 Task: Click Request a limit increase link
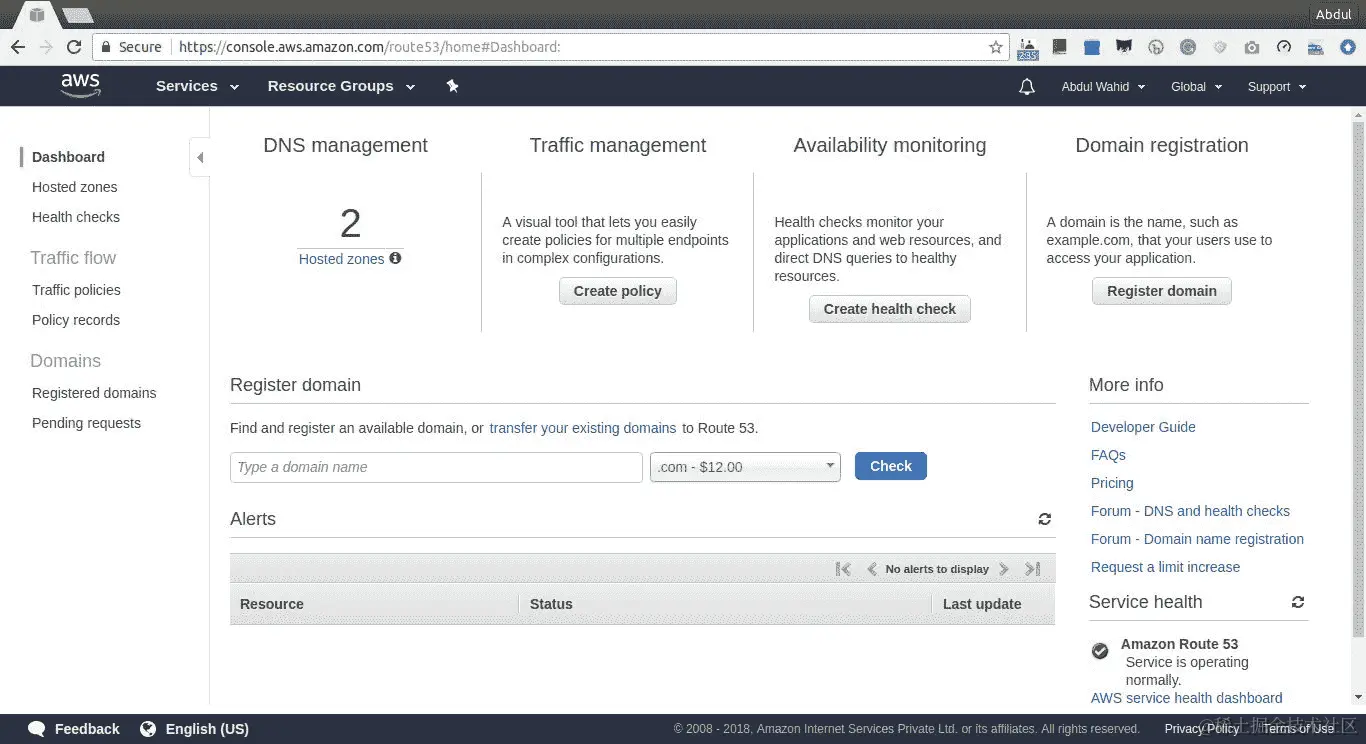(1165, 567)
